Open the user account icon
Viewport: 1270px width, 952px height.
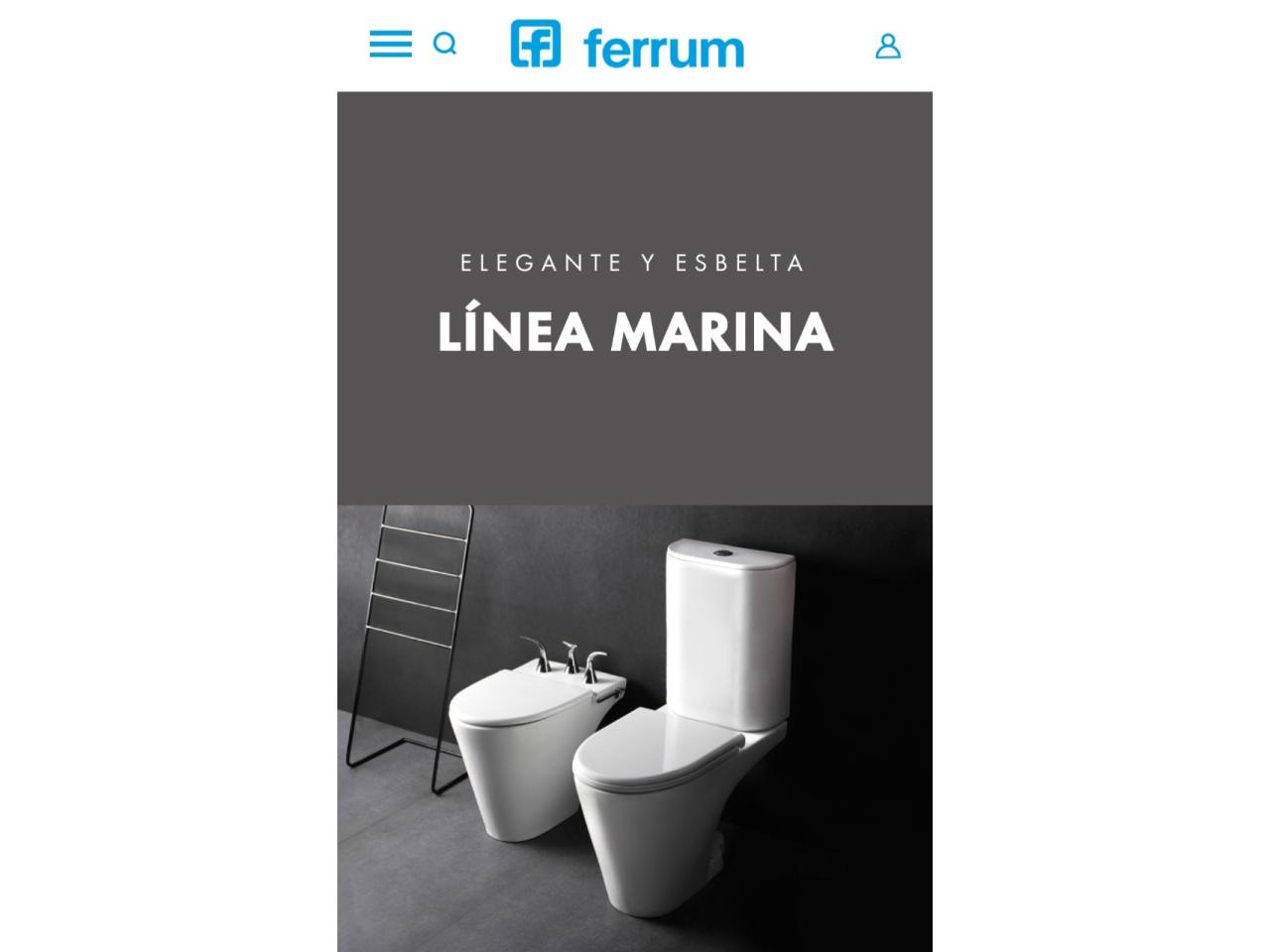888,46
